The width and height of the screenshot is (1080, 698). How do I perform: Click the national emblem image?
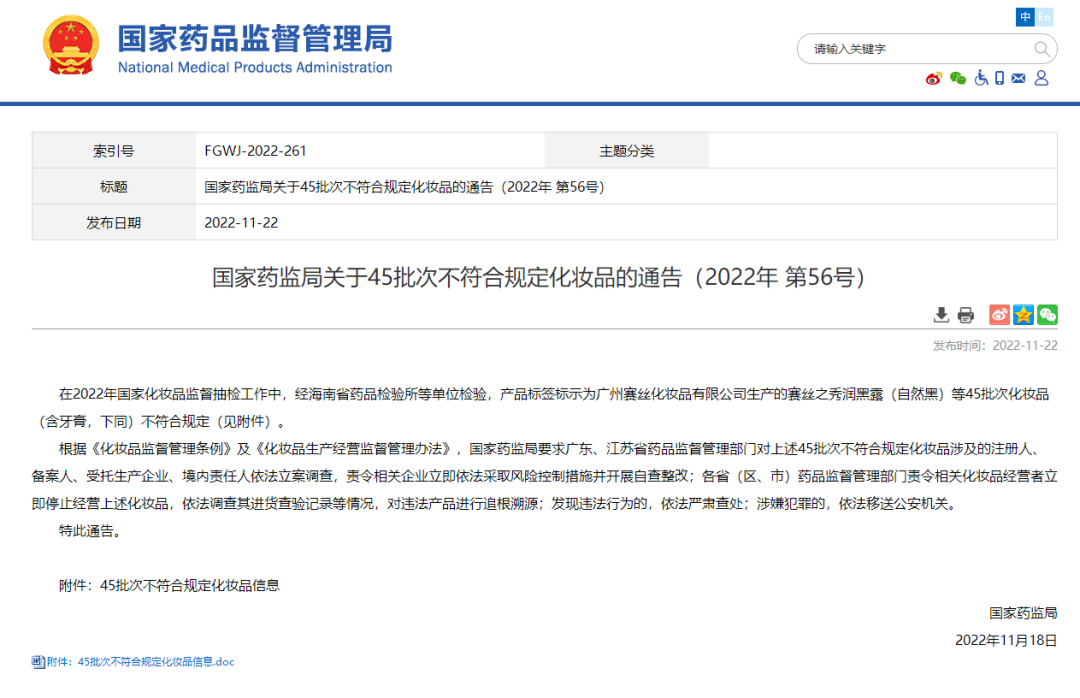[x=70, y=45]
